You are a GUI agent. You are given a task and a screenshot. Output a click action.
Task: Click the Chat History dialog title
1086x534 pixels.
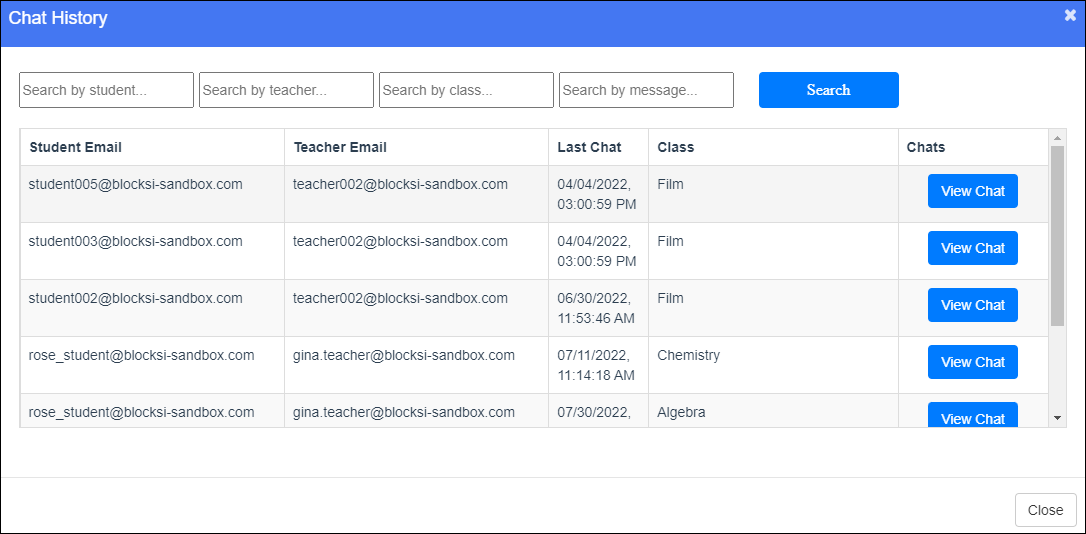click(58, 18)
